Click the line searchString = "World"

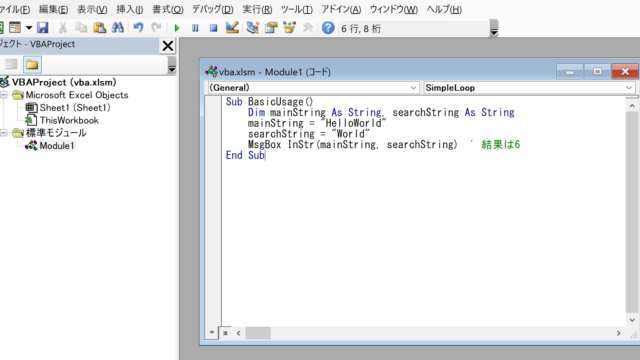click(x=309, y=133)
